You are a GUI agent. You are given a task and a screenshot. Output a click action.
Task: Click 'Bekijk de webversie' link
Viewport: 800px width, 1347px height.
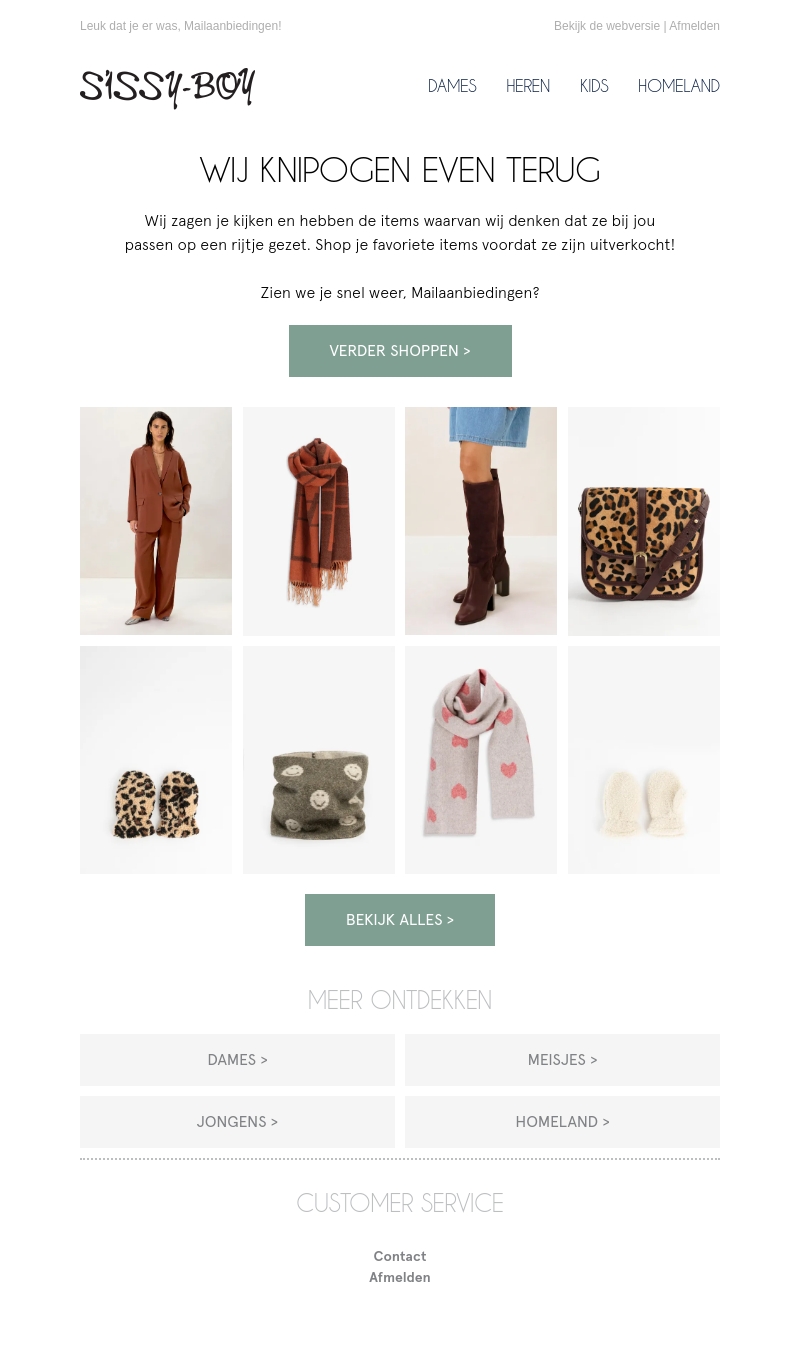[607, 26]
